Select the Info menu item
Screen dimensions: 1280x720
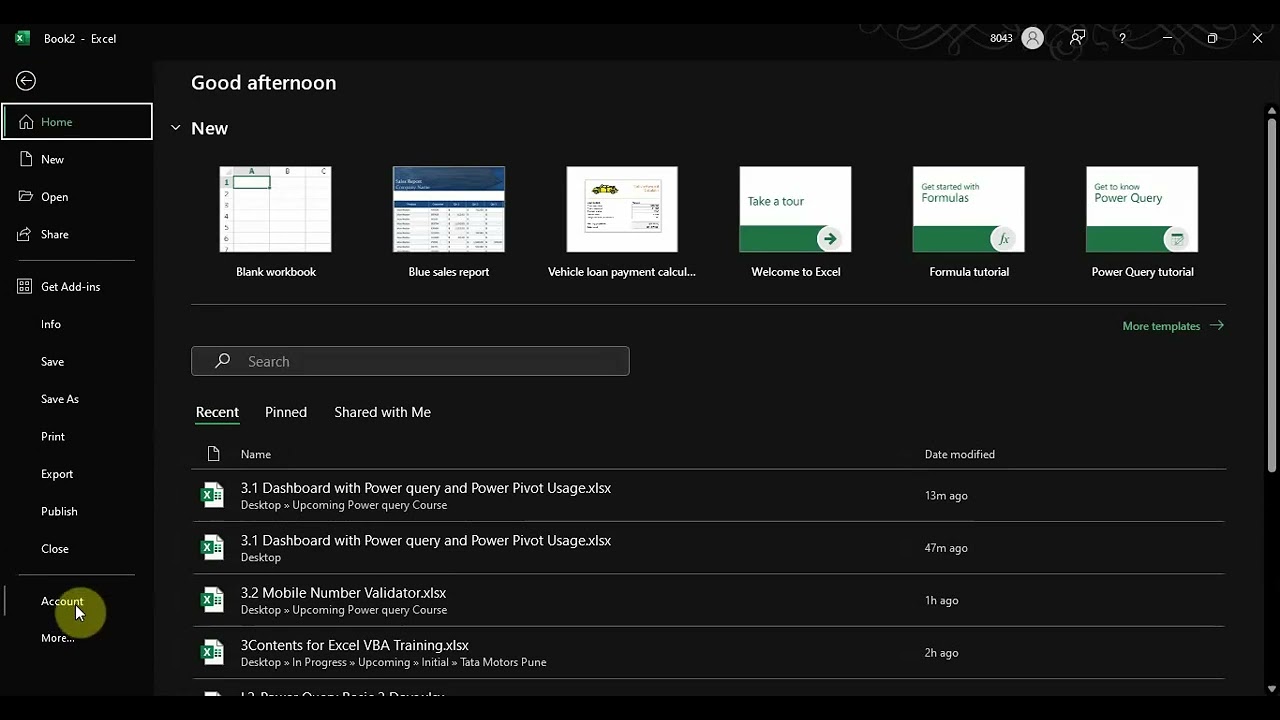click(51, 324)
